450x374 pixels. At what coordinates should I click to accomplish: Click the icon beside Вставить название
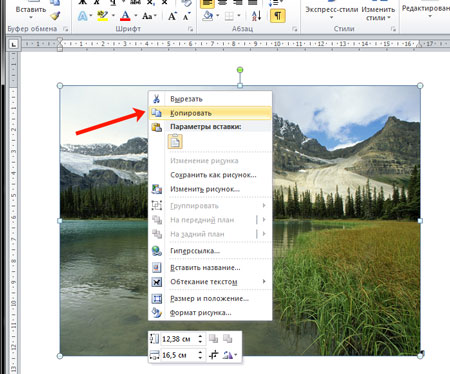coord(157,267)
